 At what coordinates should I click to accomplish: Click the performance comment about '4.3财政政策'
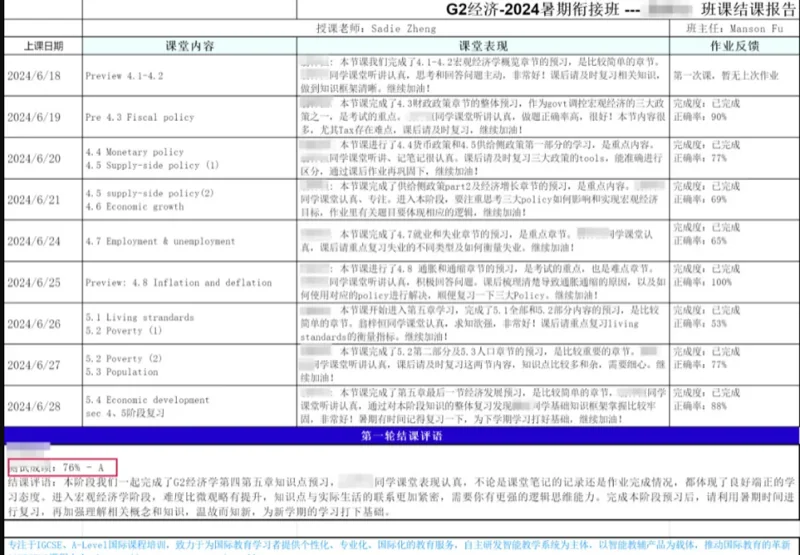(483, 116)
